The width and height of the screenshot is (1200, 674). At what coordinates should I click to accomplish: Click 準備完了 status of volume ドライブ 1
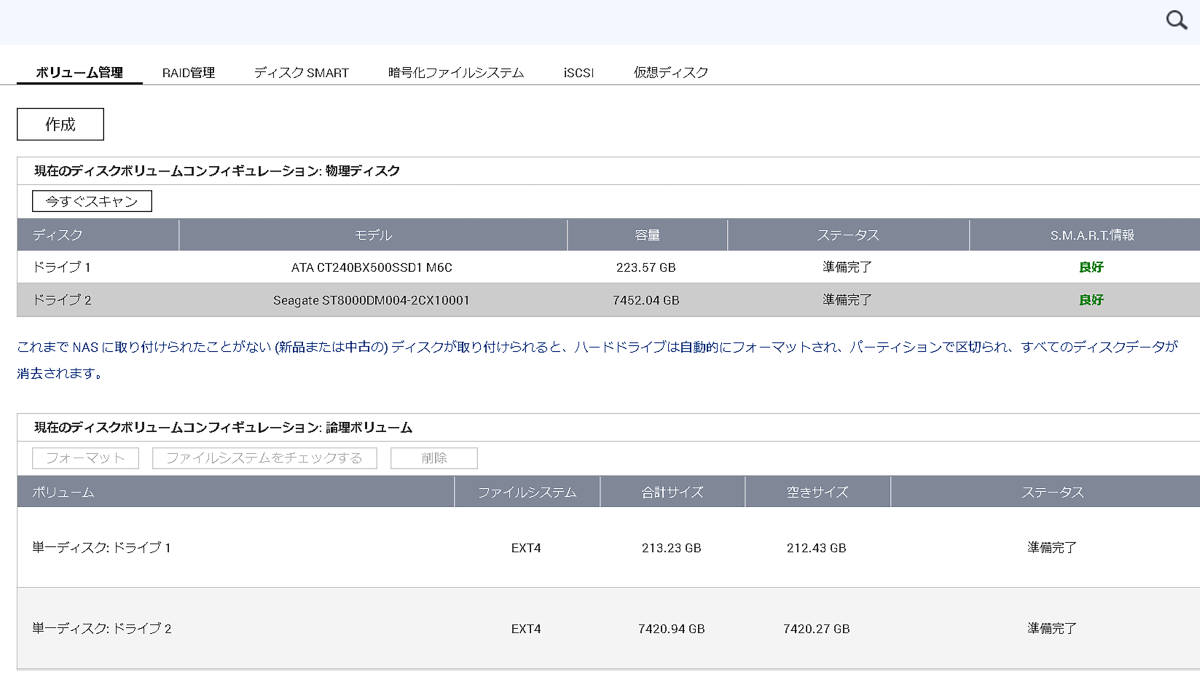pyautogui.click(x=1052, y=548)
